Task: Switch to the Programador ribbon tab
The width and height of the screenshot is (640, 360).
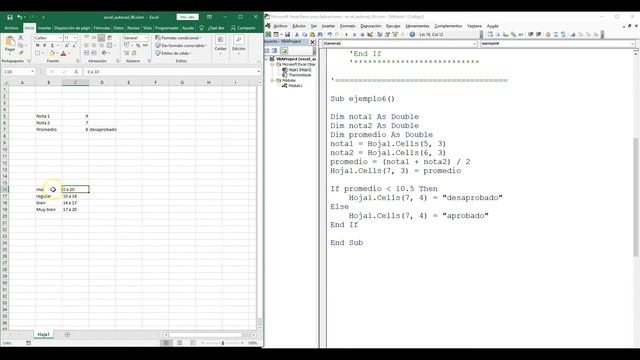Action: click(167, 28)
